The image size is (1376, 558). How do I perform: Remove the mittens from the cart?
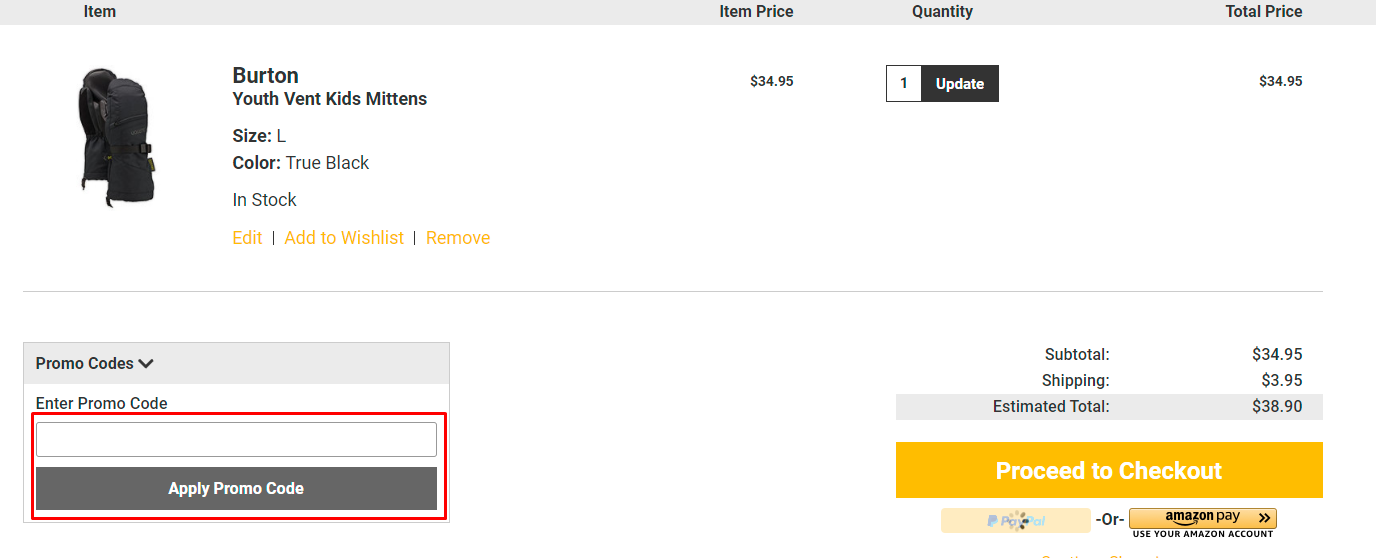pyautogui.click(x=458, y=238)
